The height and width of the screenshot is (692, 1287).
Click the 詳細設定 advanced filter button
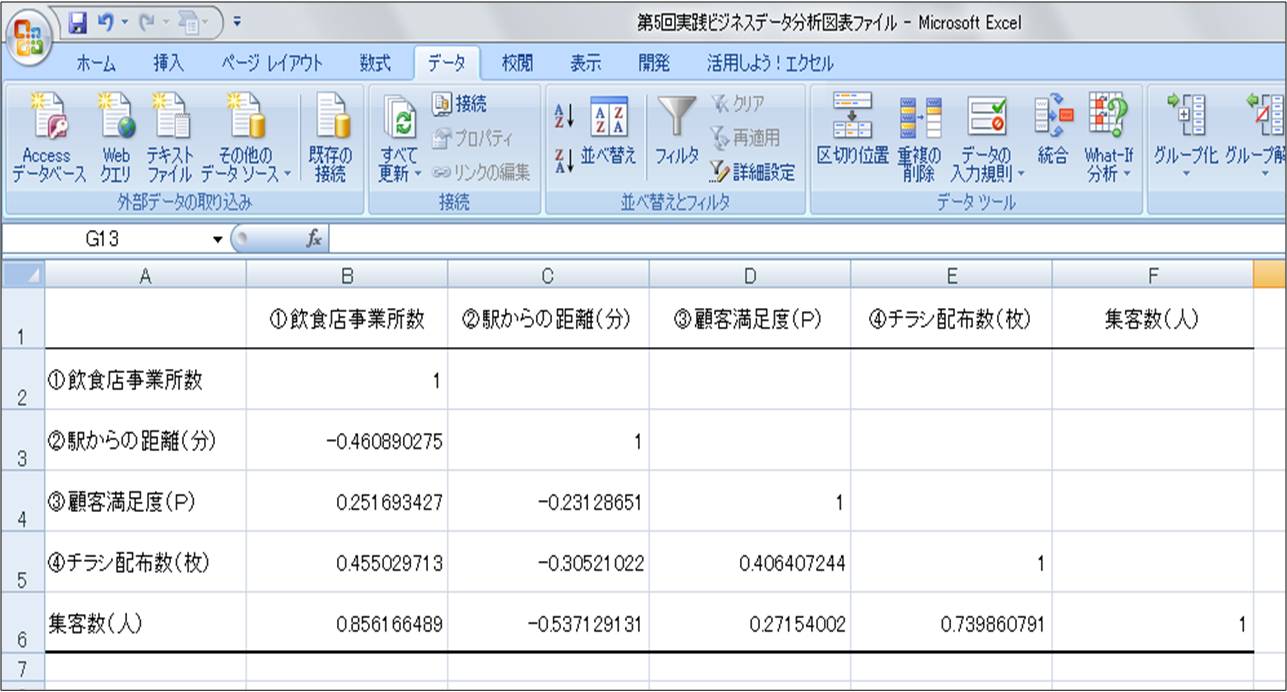[753, 172]
